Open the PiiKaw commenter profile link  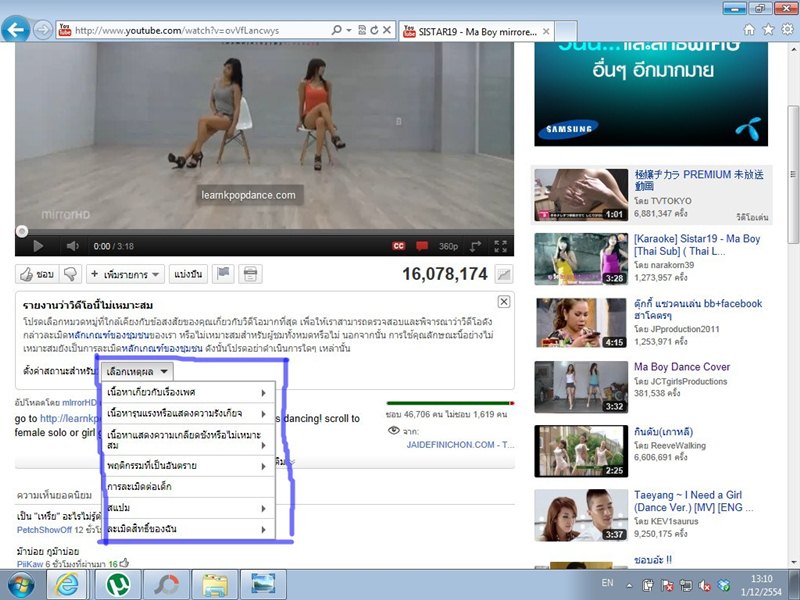[30, 564]
